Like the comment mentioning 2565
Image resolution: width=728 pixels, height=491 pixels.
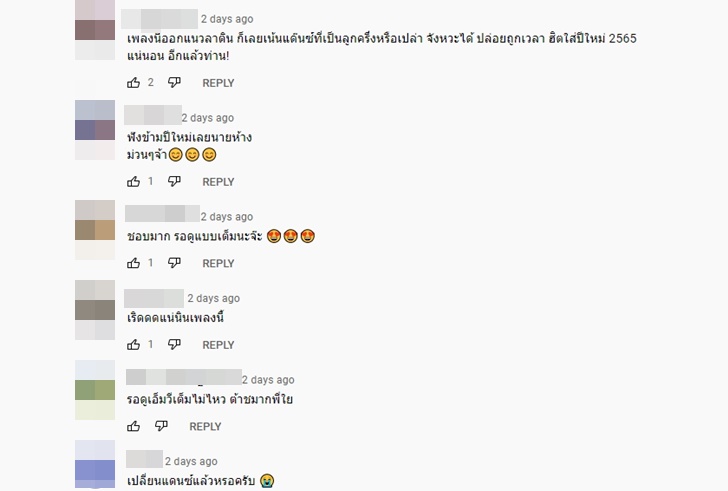click(134, 83)
